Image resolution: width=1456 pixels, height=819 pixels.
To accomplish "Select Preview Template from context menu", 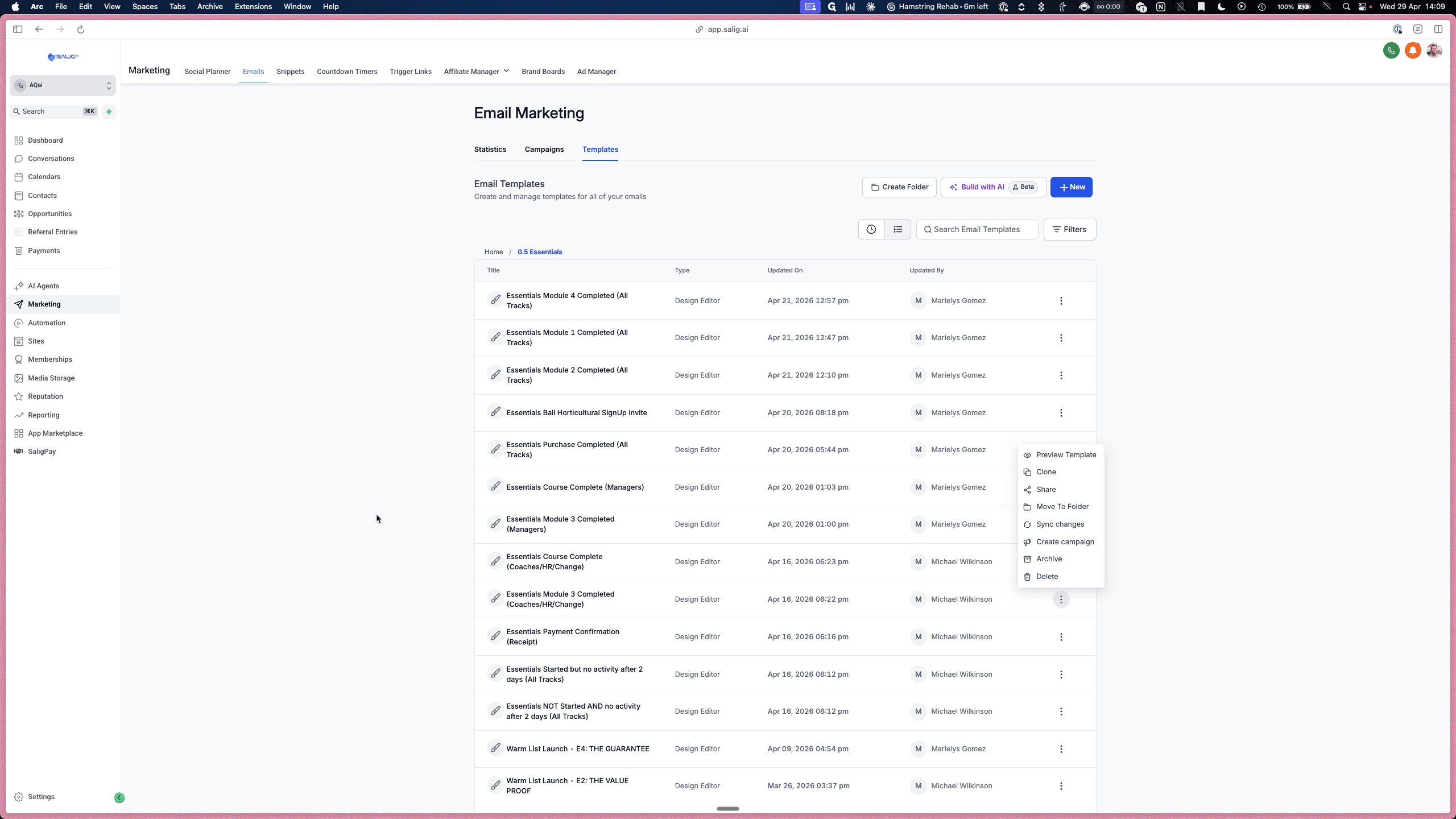I will (1061, 455).
